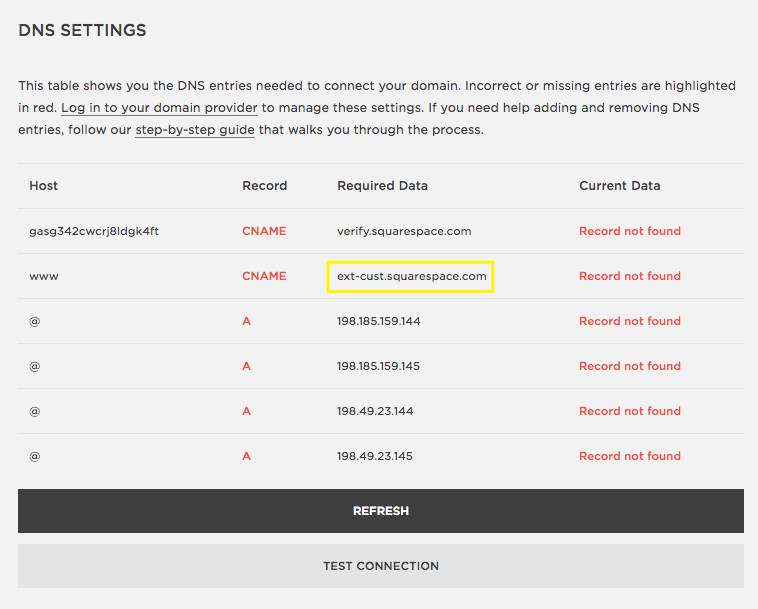Click the www host entry

point(46,276)
